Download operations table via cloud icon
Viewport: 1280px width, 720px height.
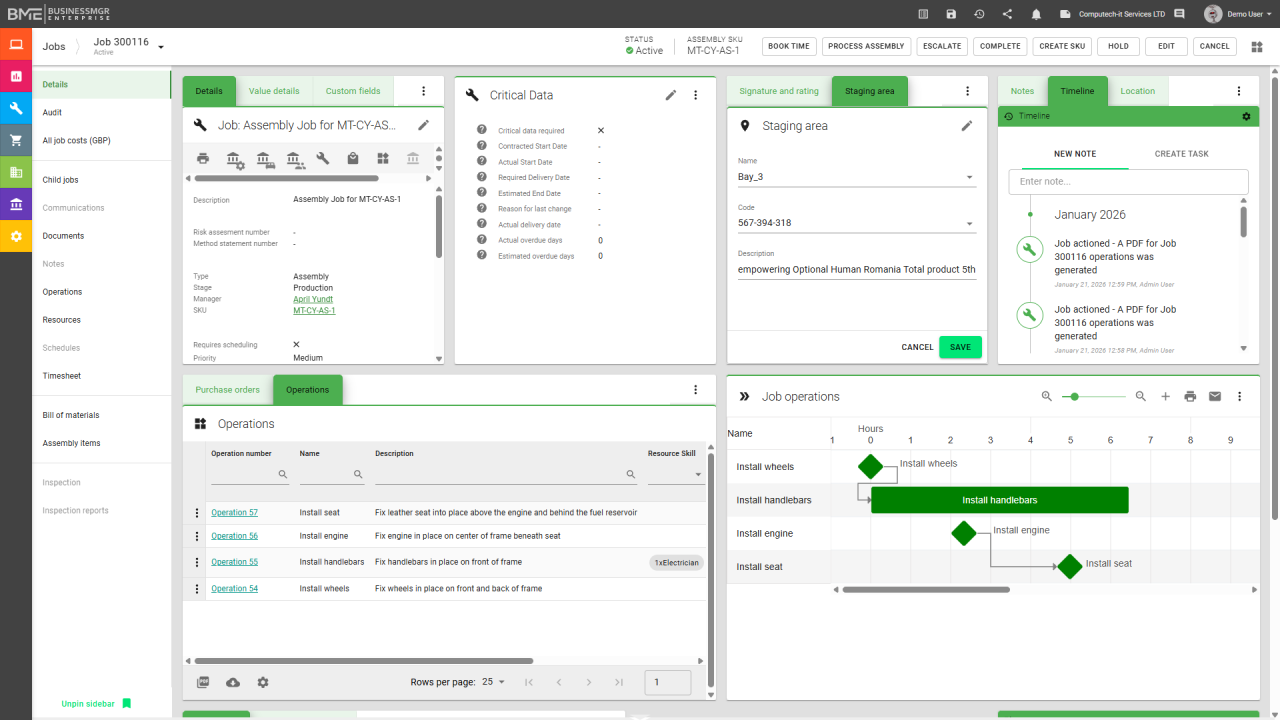[x=233, y=682]
